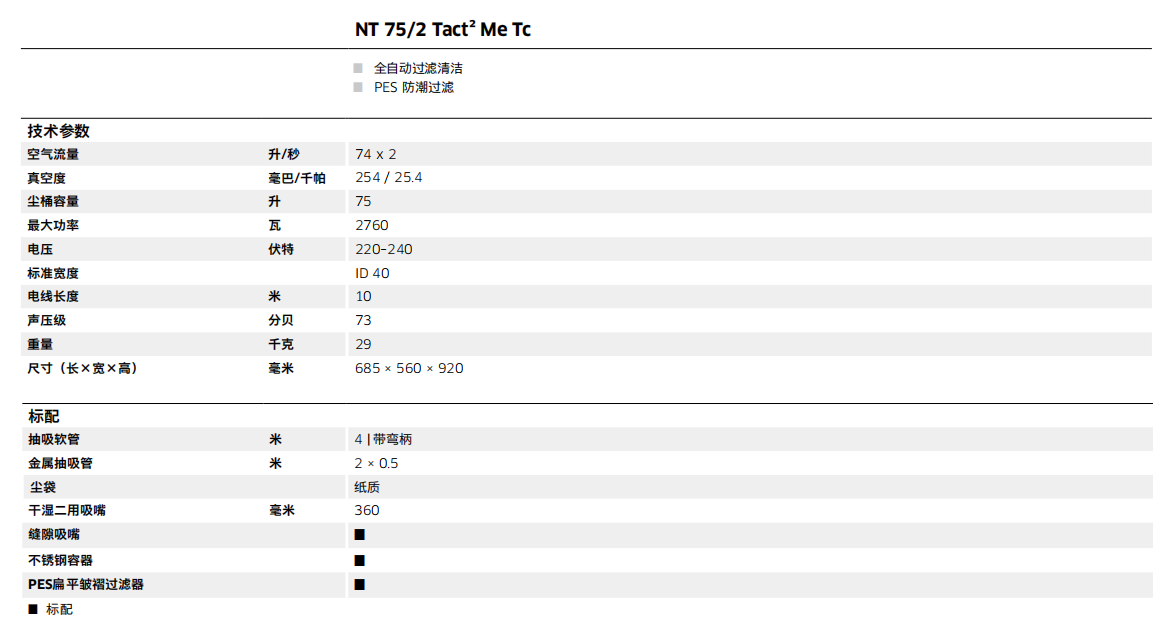Click the 电压 value 220-240
This screenshot has width=1153, height=637.
coord(384,249)
